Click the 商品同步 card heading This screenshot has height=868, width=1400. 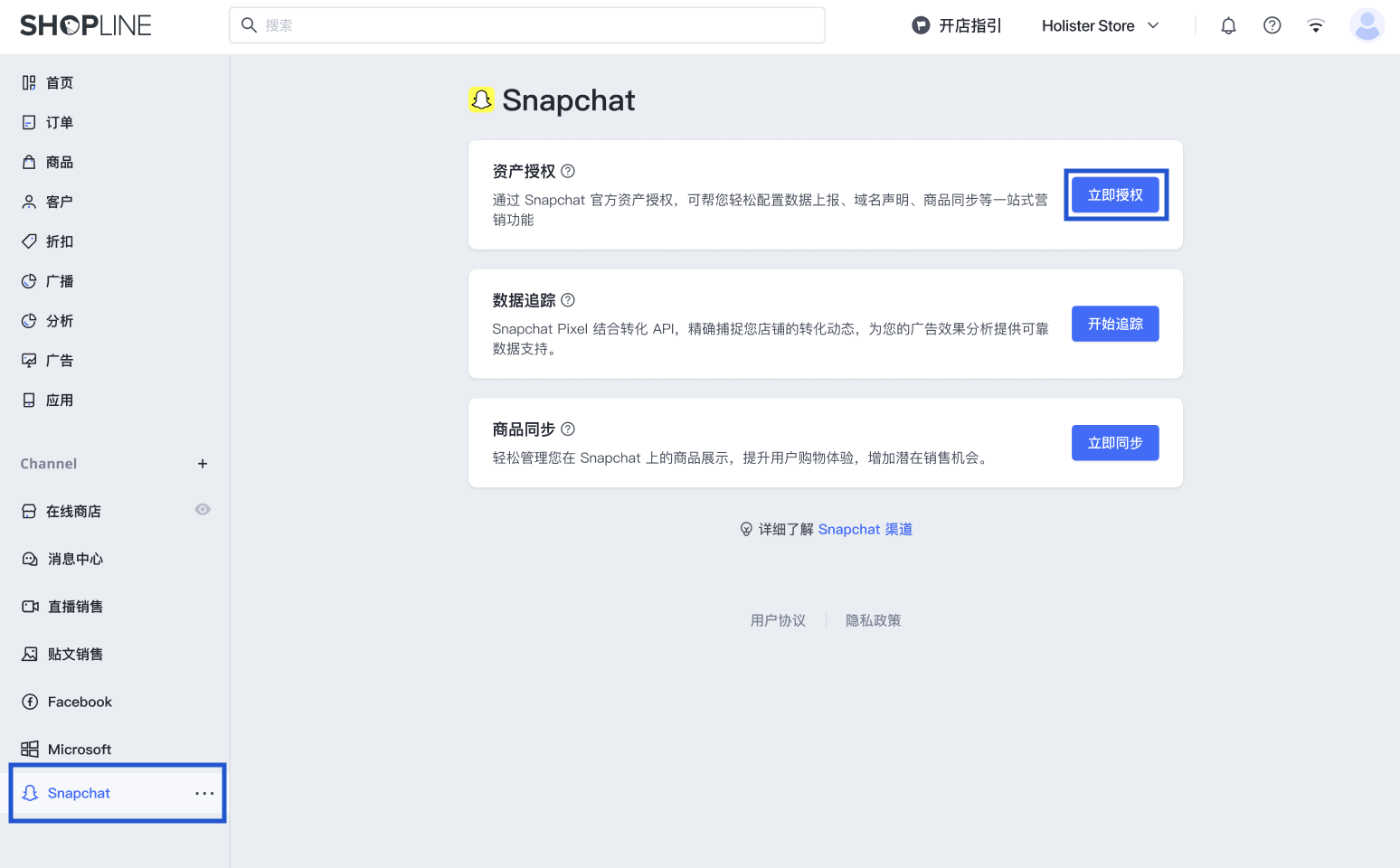524,429
